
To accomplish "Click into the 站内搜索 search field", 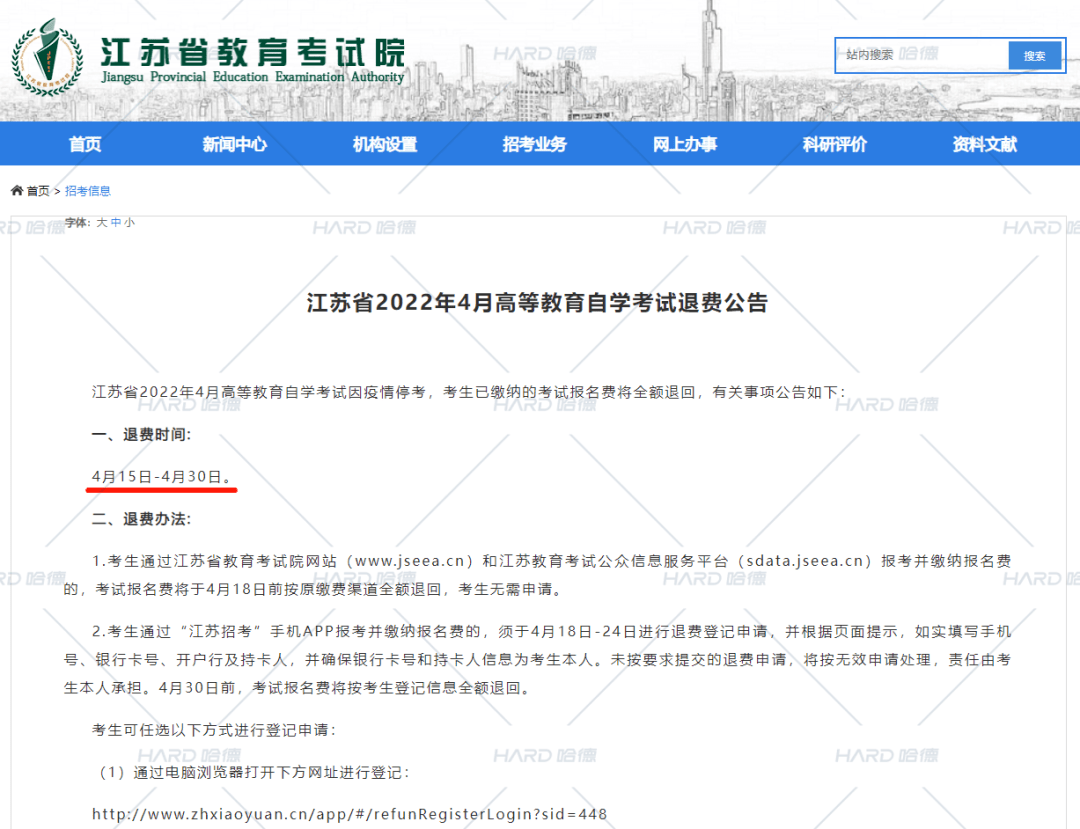I will click(923, 55).
